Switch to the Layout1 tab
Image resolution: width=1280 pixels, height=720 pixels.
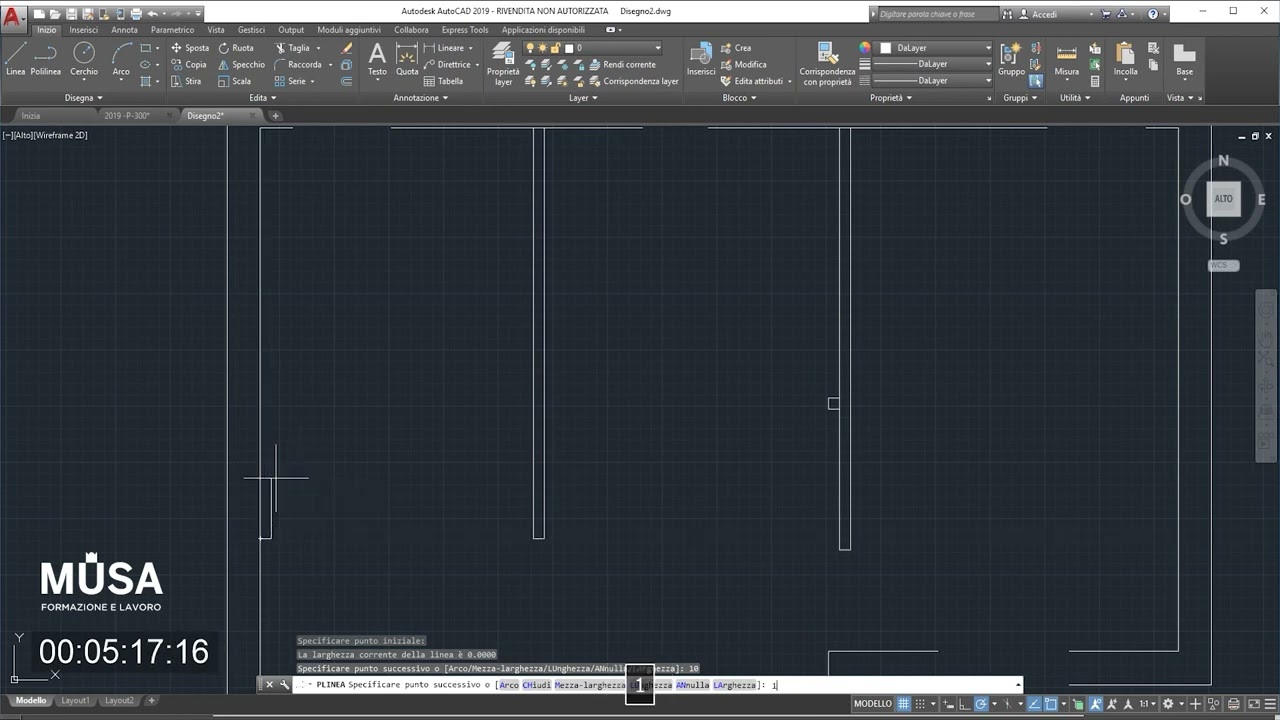(75, 701)
